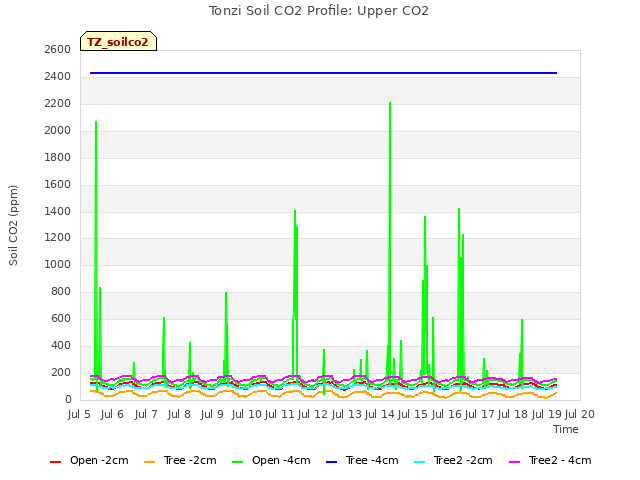This screenshot has height=480, width=640.
Task: Click the 1600 y-axis tick label
Action: pos(58,184)
